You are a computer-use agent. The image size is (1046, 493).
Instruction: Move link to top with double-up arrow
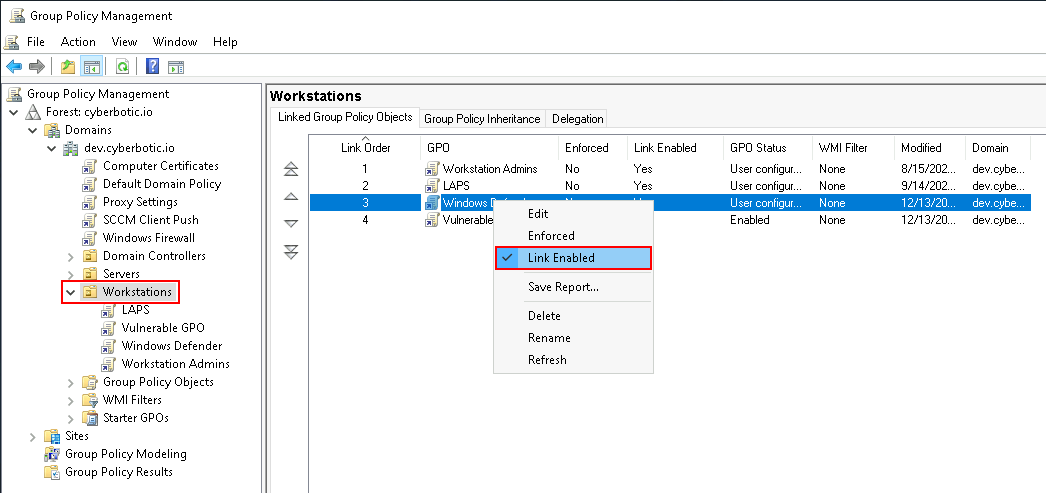[x=291, y=170]
